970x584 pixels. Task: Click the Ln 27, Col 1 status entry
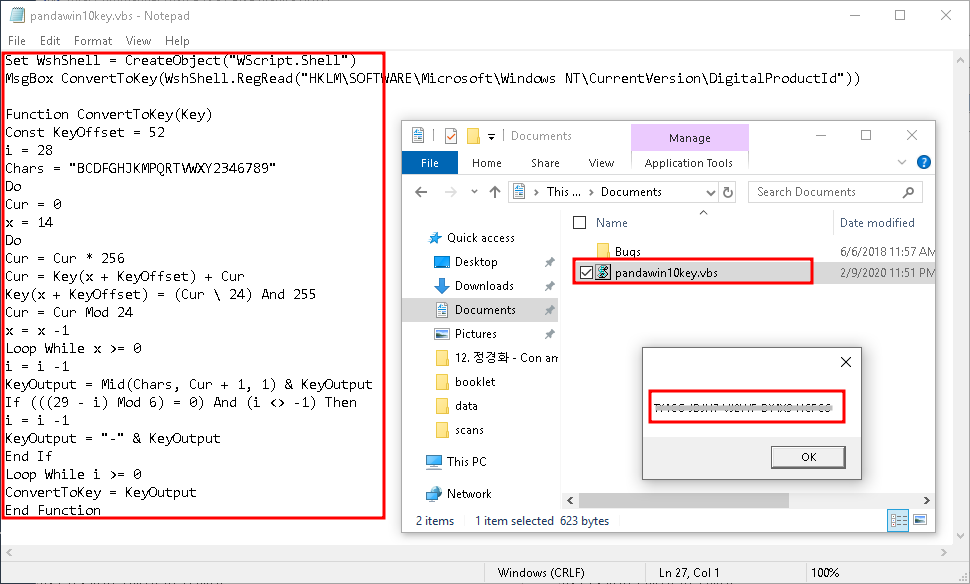689,573
